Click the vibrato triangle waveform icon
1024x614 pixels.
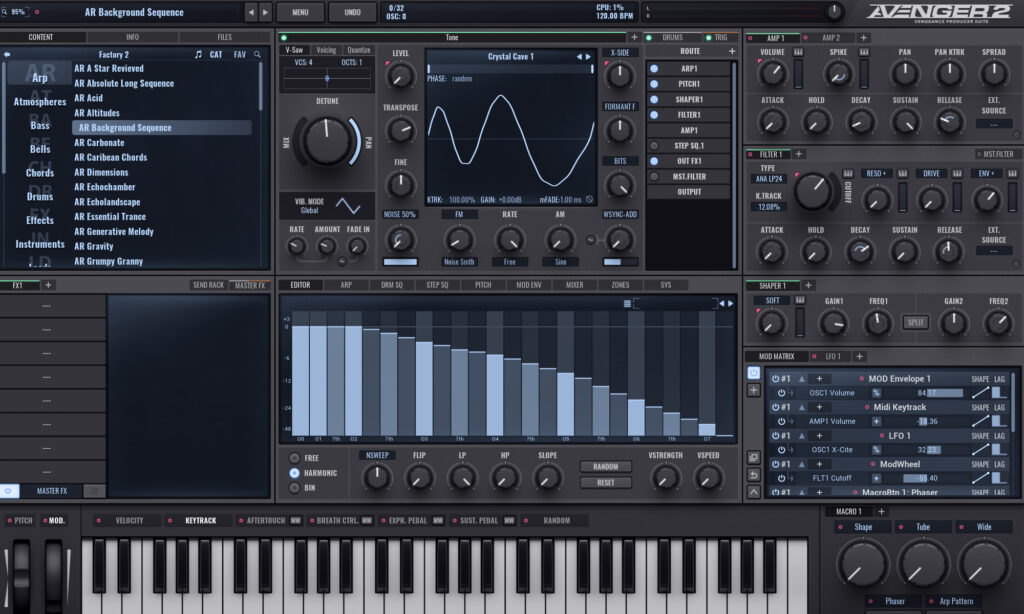tap(349, 206)
